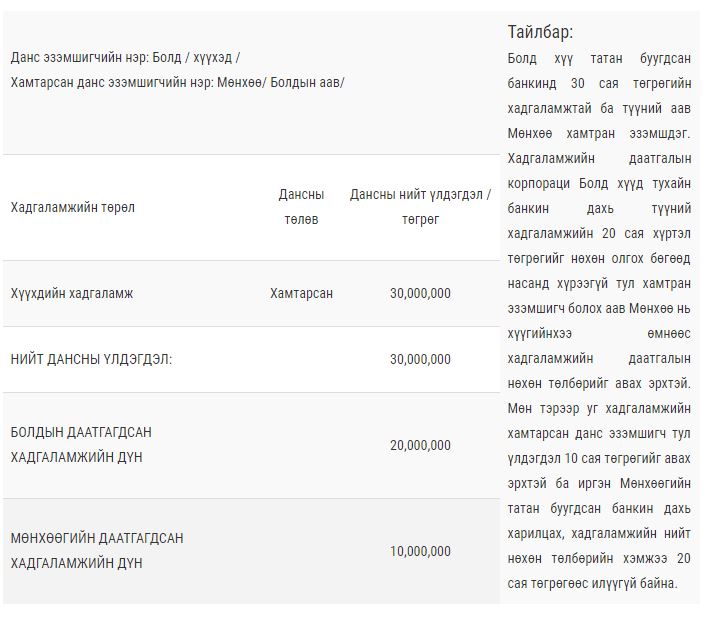Select БОЛДЫН ДААТГАГДСАН ХАДГАЛАМЖИЙН ДҮН label

[81, 444]
